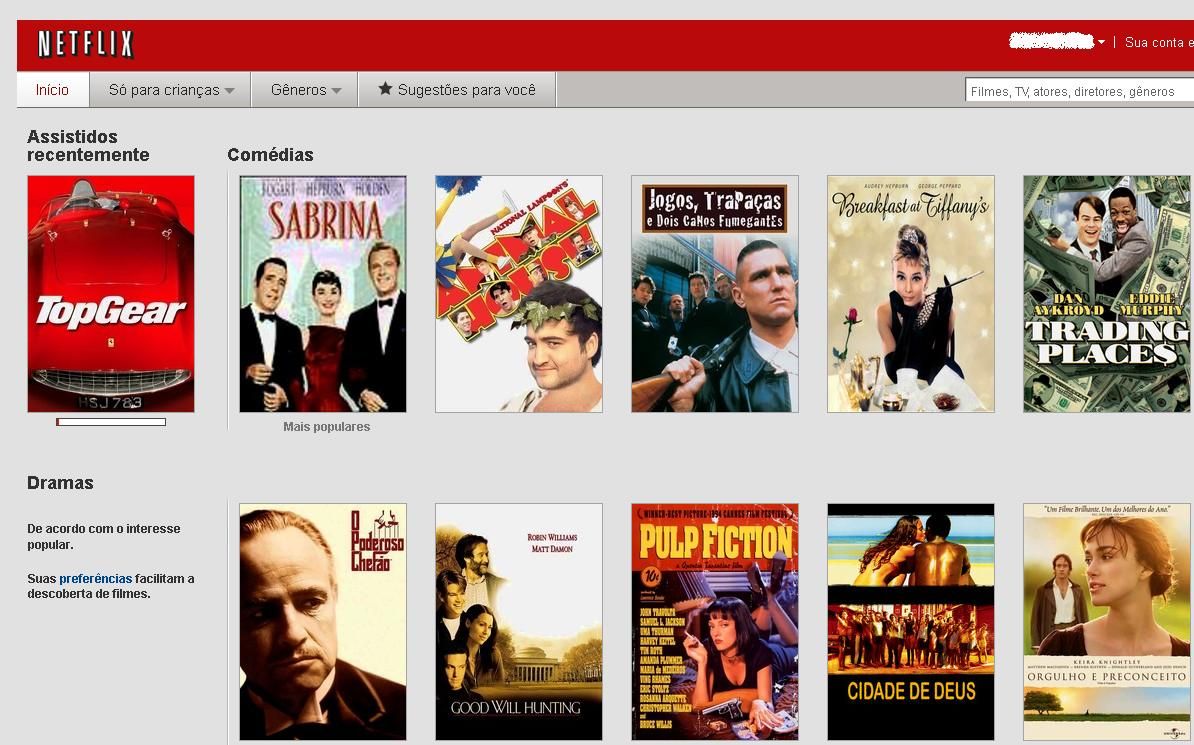
Task: Click the Netflix logo
Action: (85, 45)
